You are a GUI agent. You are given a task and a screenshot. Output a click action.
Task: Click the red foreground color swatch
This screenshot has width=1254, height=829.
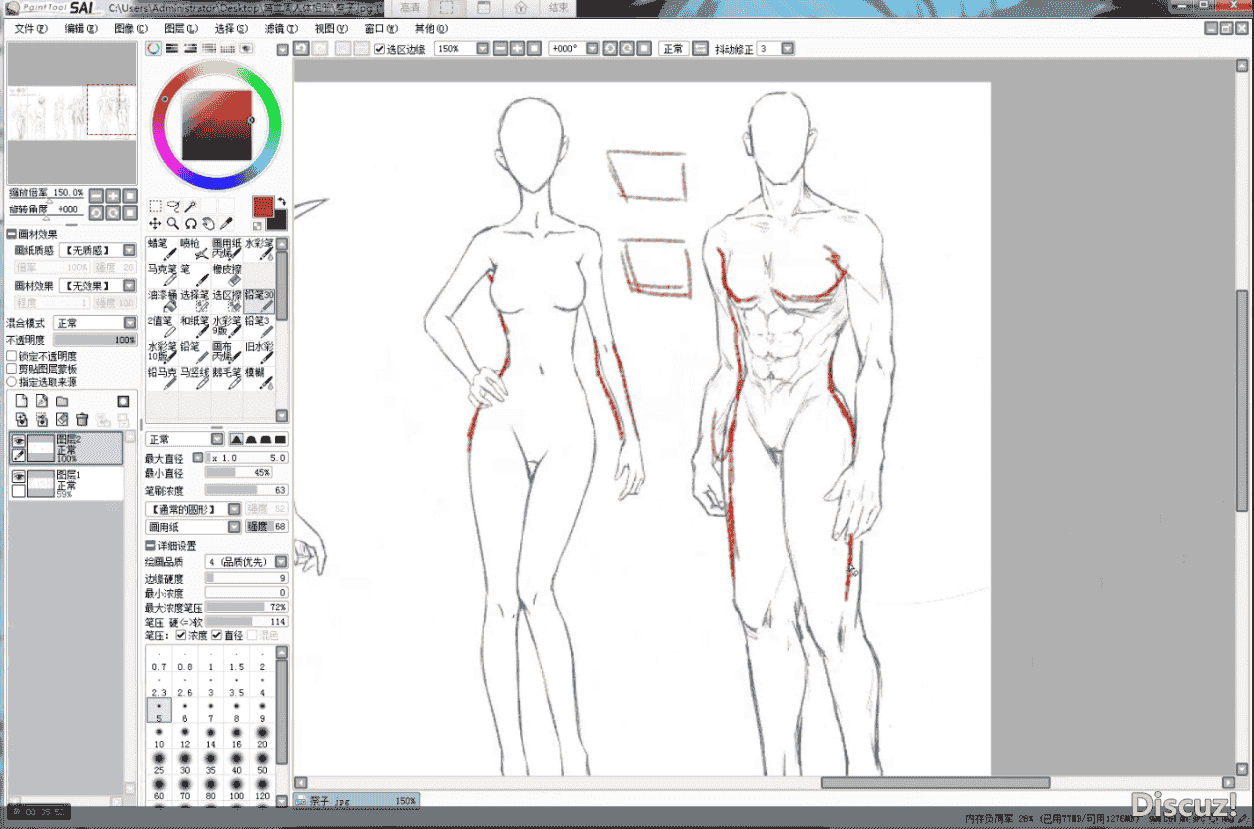click(x=263, y=207)
